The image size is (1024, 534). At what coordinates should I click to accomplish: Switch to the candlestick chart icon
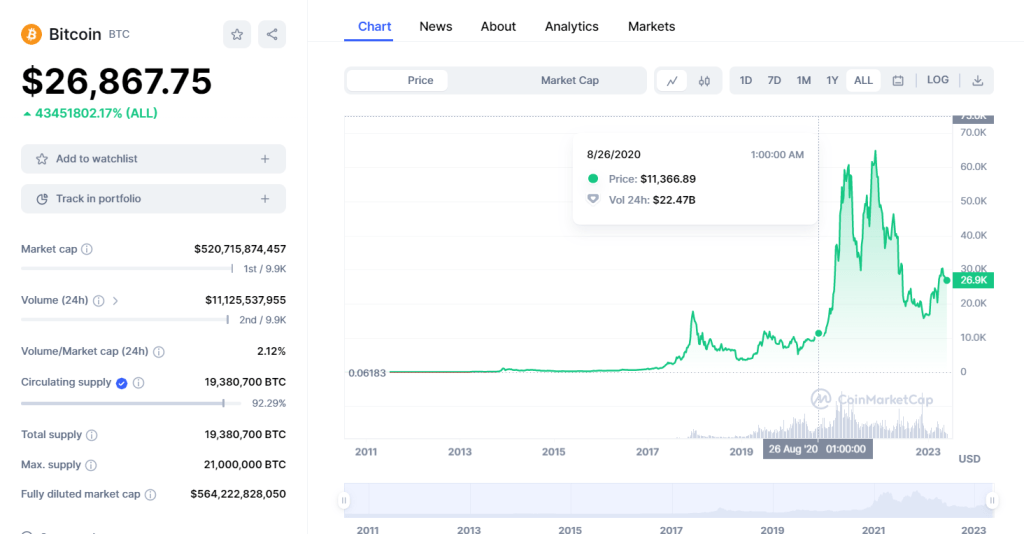704,81
